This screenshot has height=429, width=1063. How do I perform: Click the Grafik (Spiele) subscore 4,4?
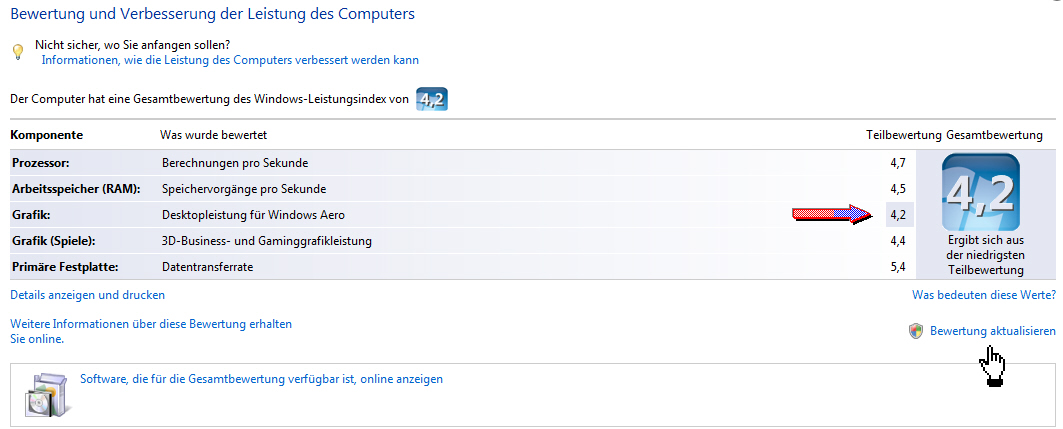click(x=898, y=241)
